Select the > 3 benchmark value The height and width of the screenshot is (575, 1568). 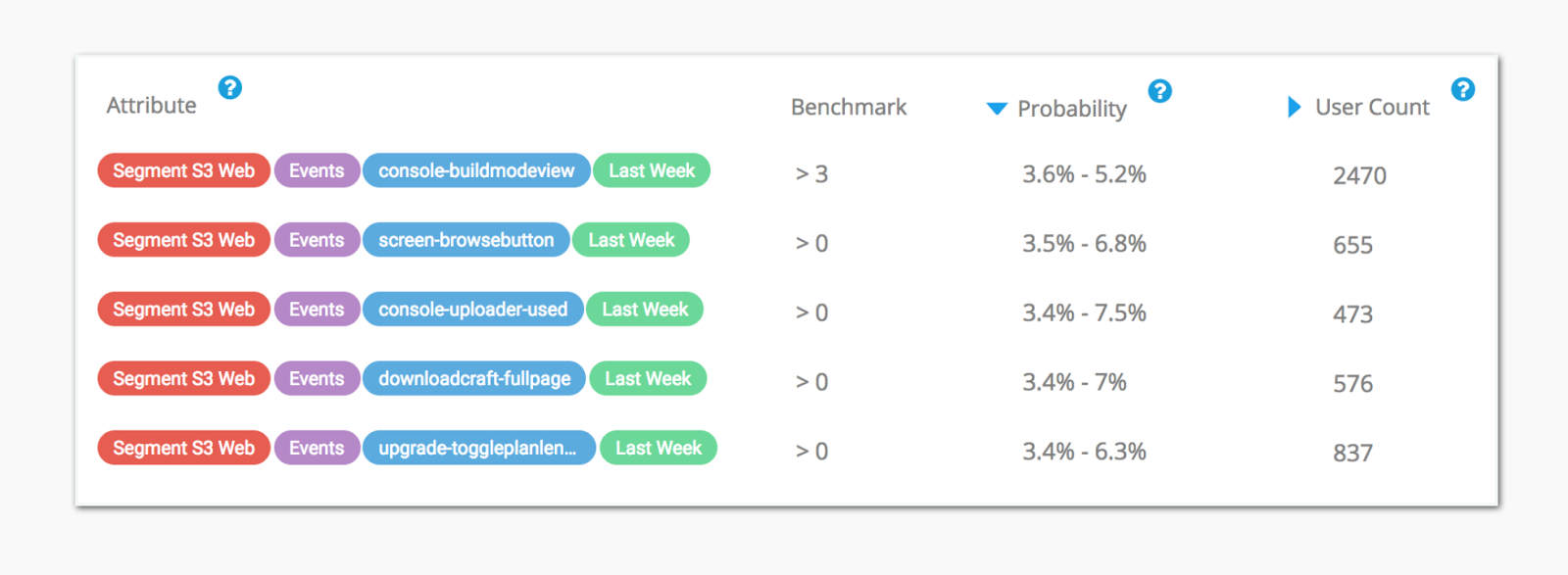coord(811,174)
